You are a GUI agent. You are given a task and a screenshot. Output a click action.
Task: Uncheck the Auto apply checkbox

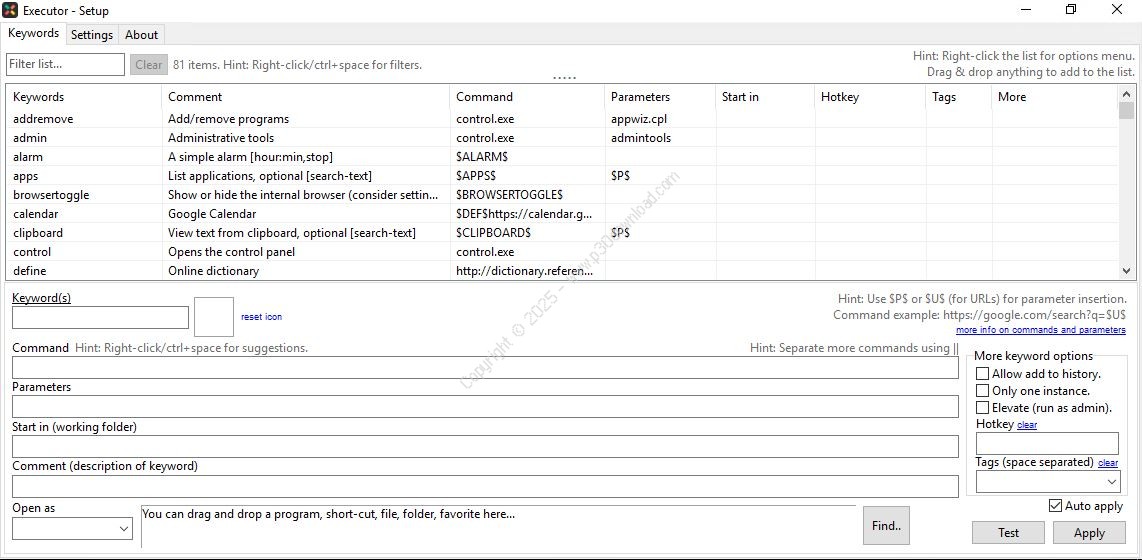tap(1056, 506)
